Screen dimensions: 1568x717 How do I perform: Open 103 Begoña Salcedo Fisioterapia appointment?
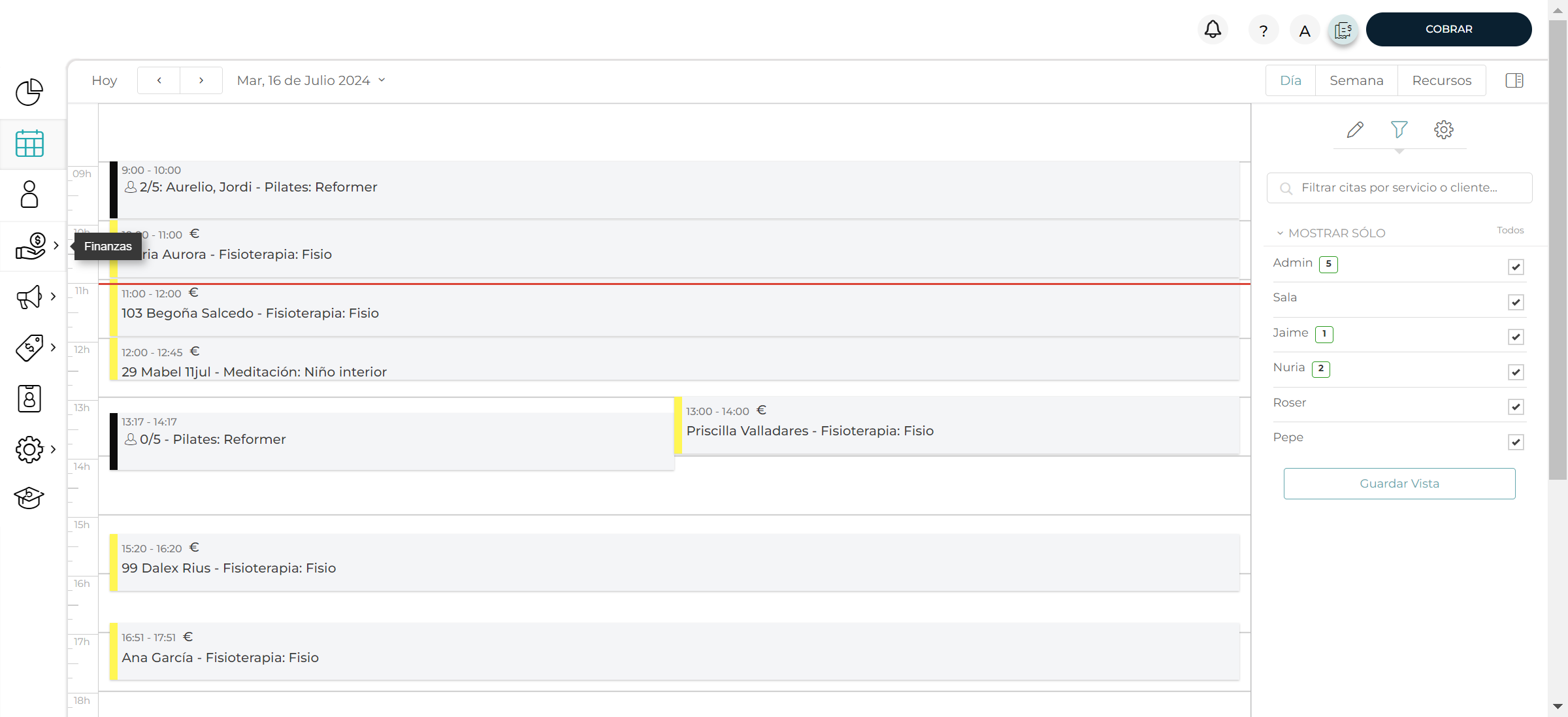pyautogui.click(x=674, y=308)
